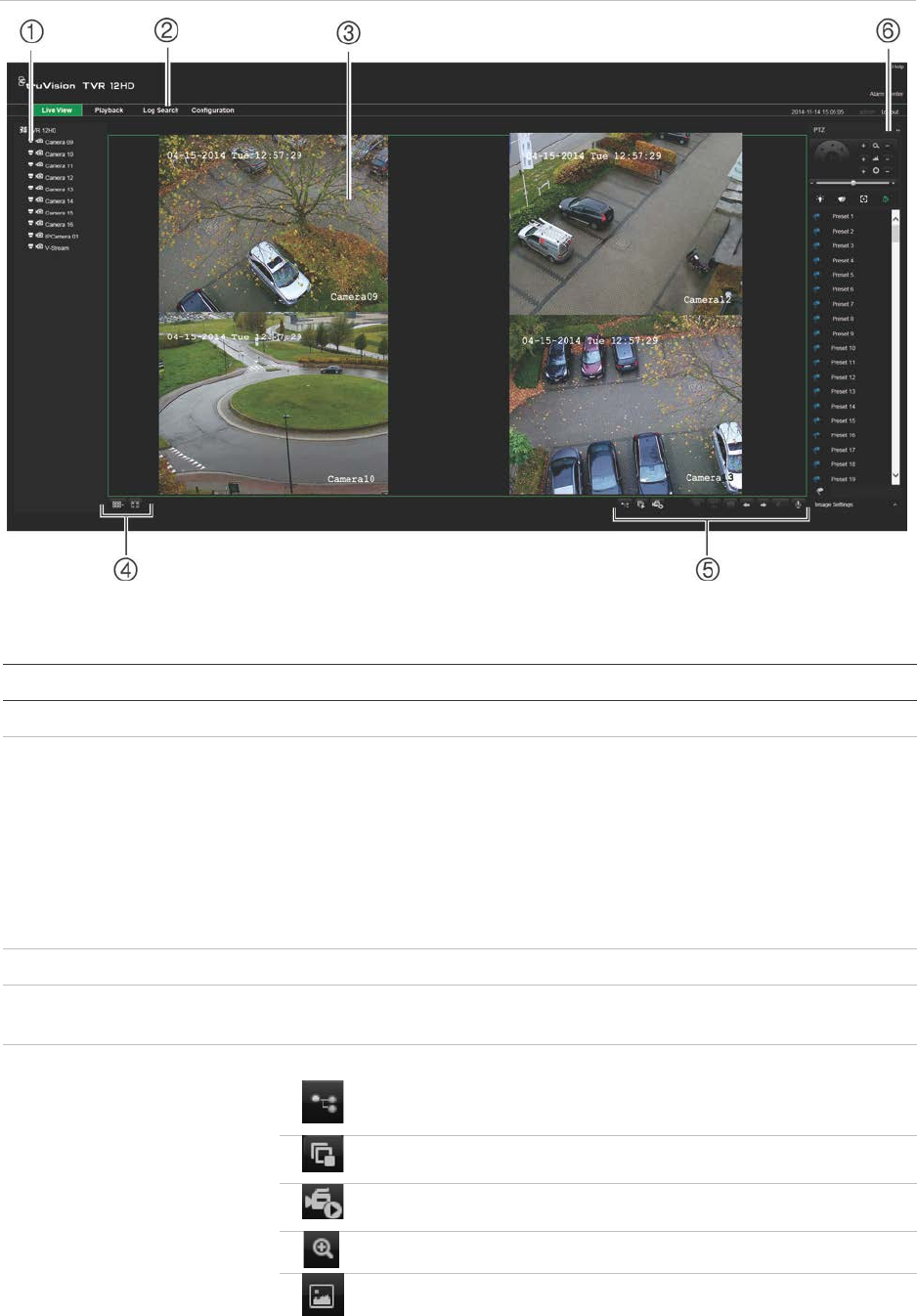Select Preset 2 in the list
Image resolution: width=917 pixels, height=1316 pixels.
pyautogui.click(x=843, y=232)
